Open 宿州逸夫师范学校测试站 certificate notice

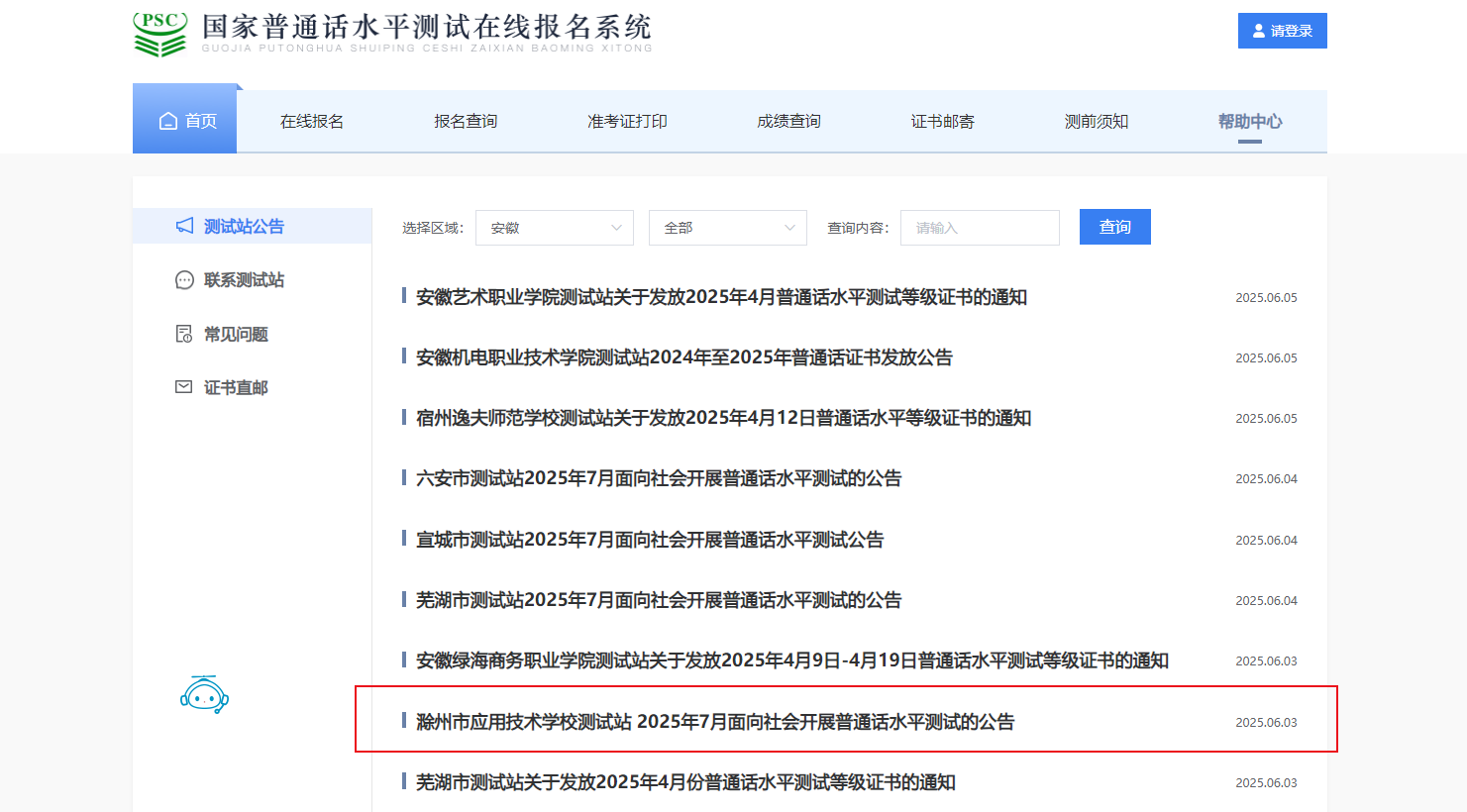(723, 418)
